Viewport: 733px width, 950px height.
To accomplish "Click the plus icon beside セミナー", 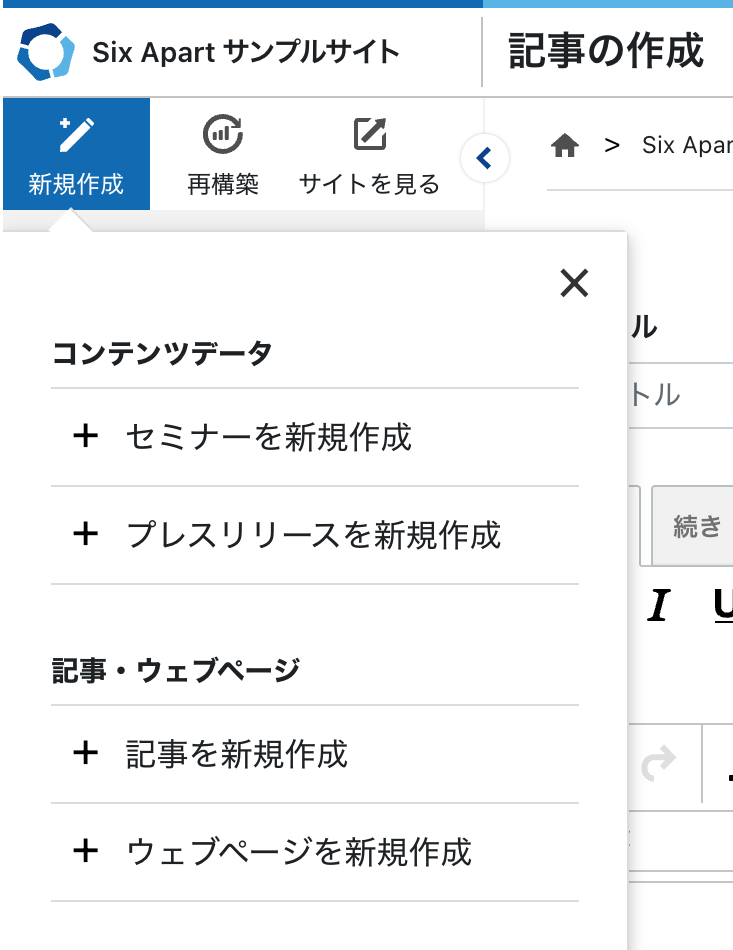I will 86,437.
